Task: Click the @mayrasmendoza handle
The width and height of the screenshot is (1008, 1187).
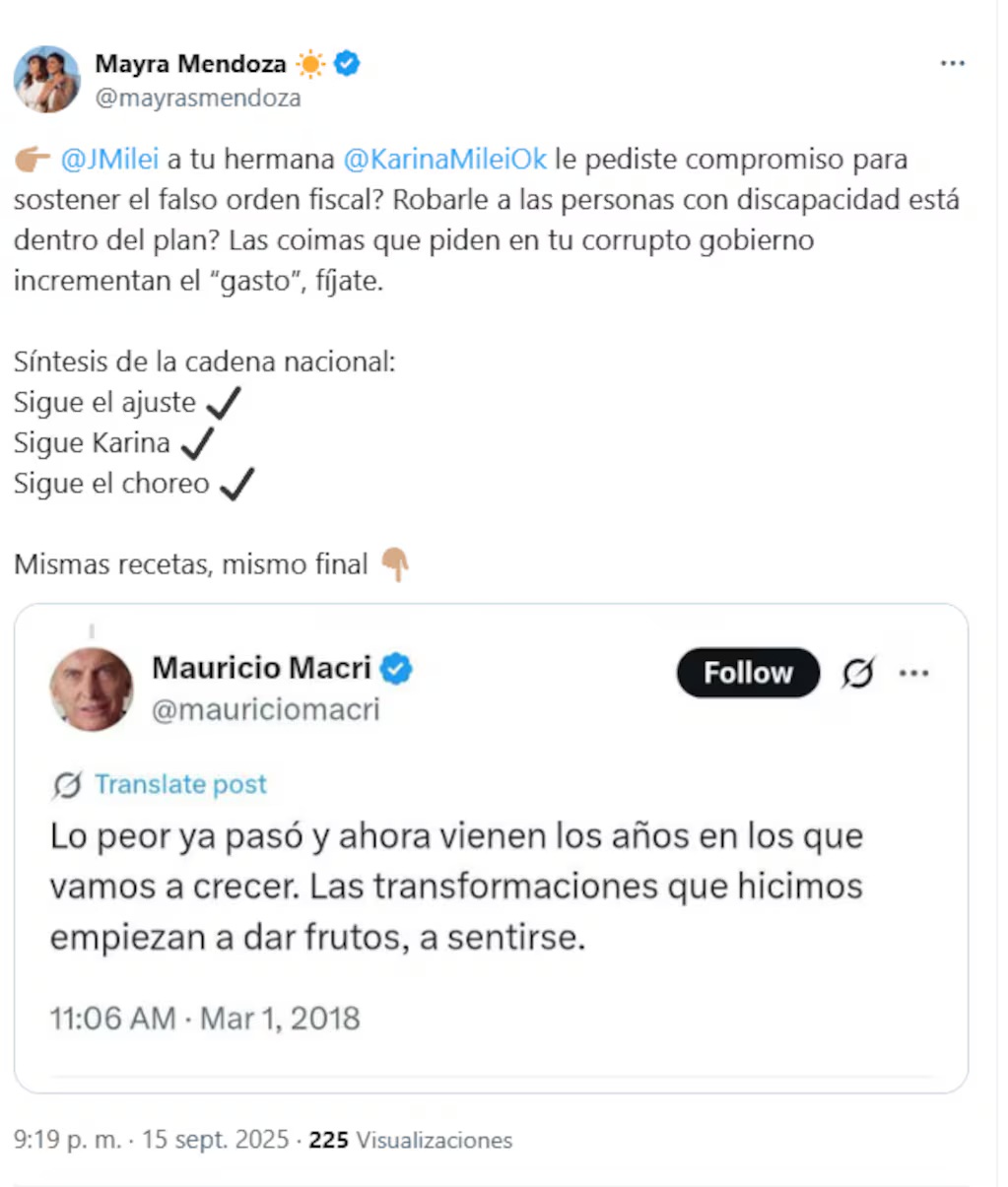Action: pos(198,99)
